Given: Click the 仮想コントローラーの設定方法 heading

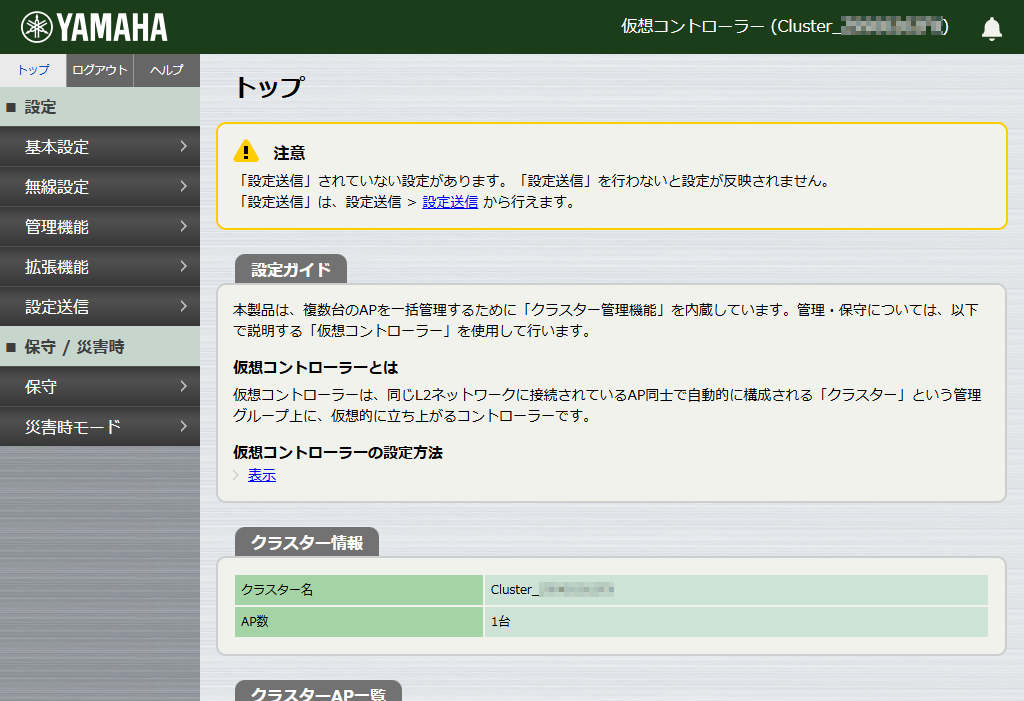Looking at the screenshot, I should point(338,453).
